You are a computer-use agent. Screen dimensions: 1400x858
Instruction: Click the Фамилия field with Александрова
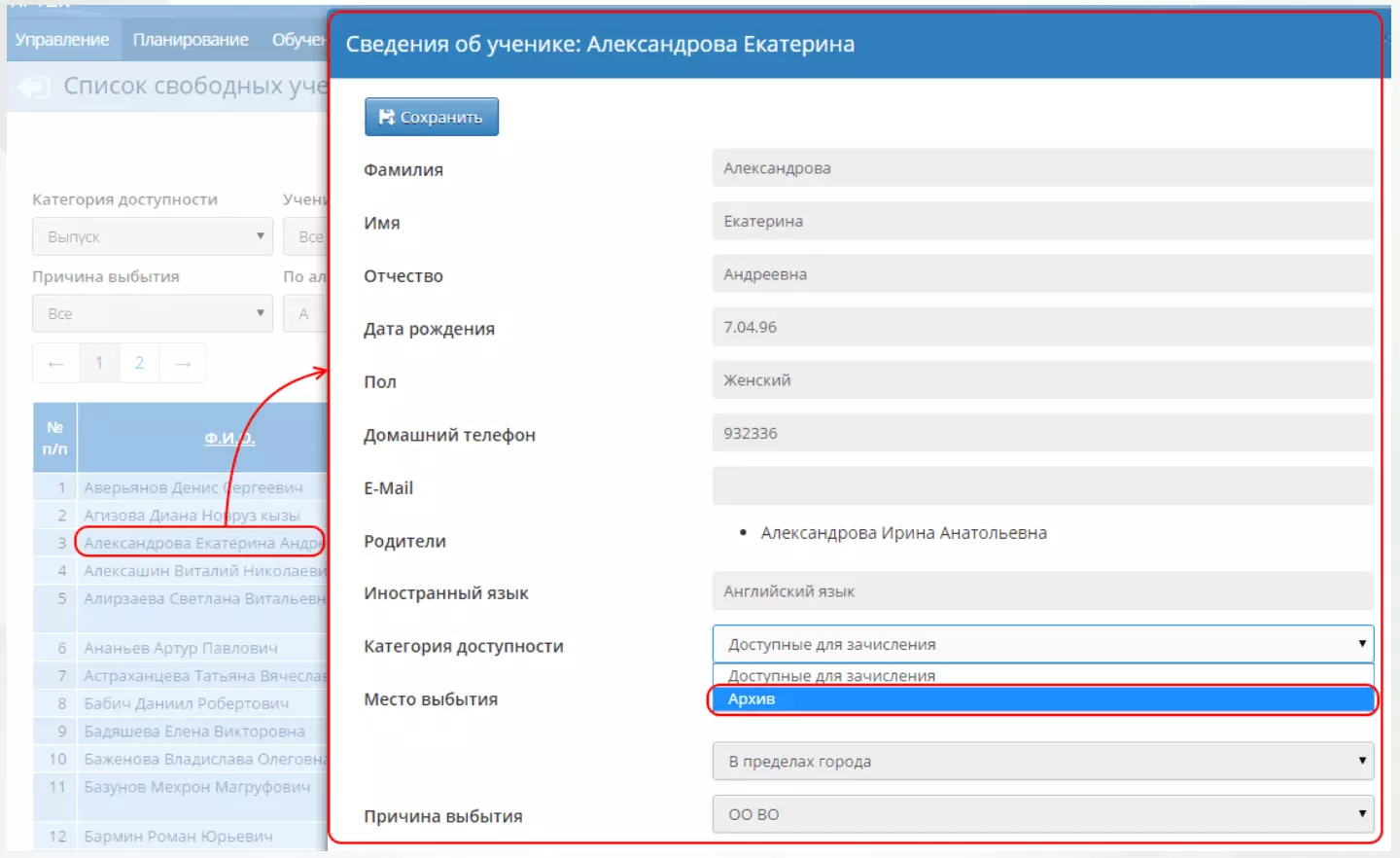pyautogui.click(x=1042, y=168)
